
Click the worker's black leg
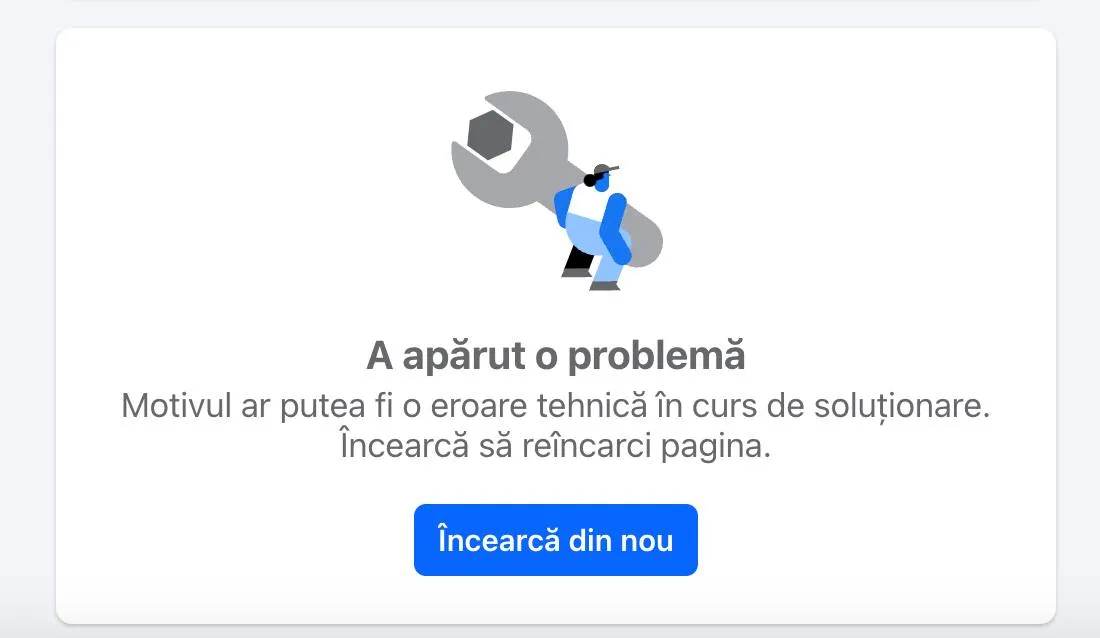579,261
